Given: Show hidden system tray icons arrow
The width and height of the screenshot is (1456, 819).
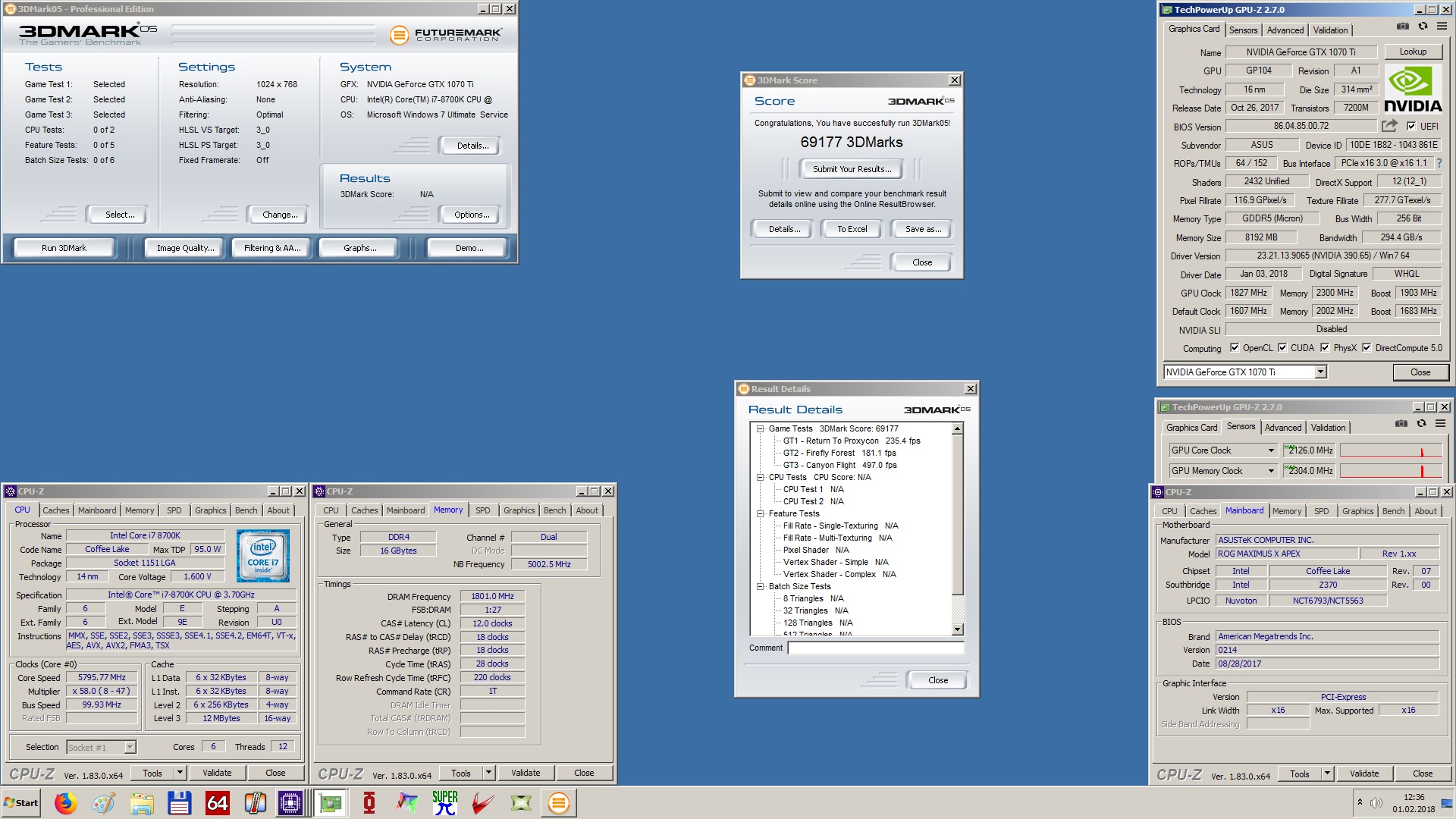Looking at the screenshot, I should [x=1360, y=802].
